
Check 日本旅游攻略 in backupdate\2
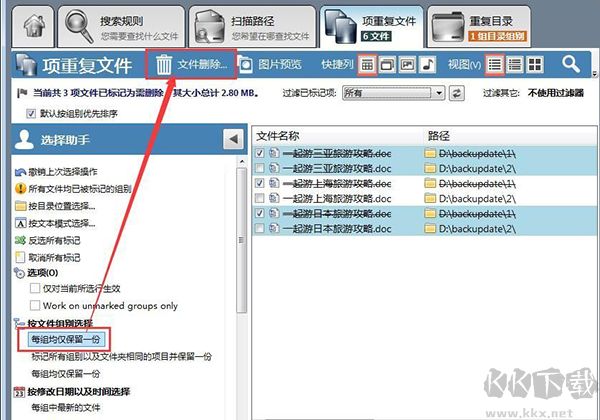pyautogui.click(x=259, y=229)
